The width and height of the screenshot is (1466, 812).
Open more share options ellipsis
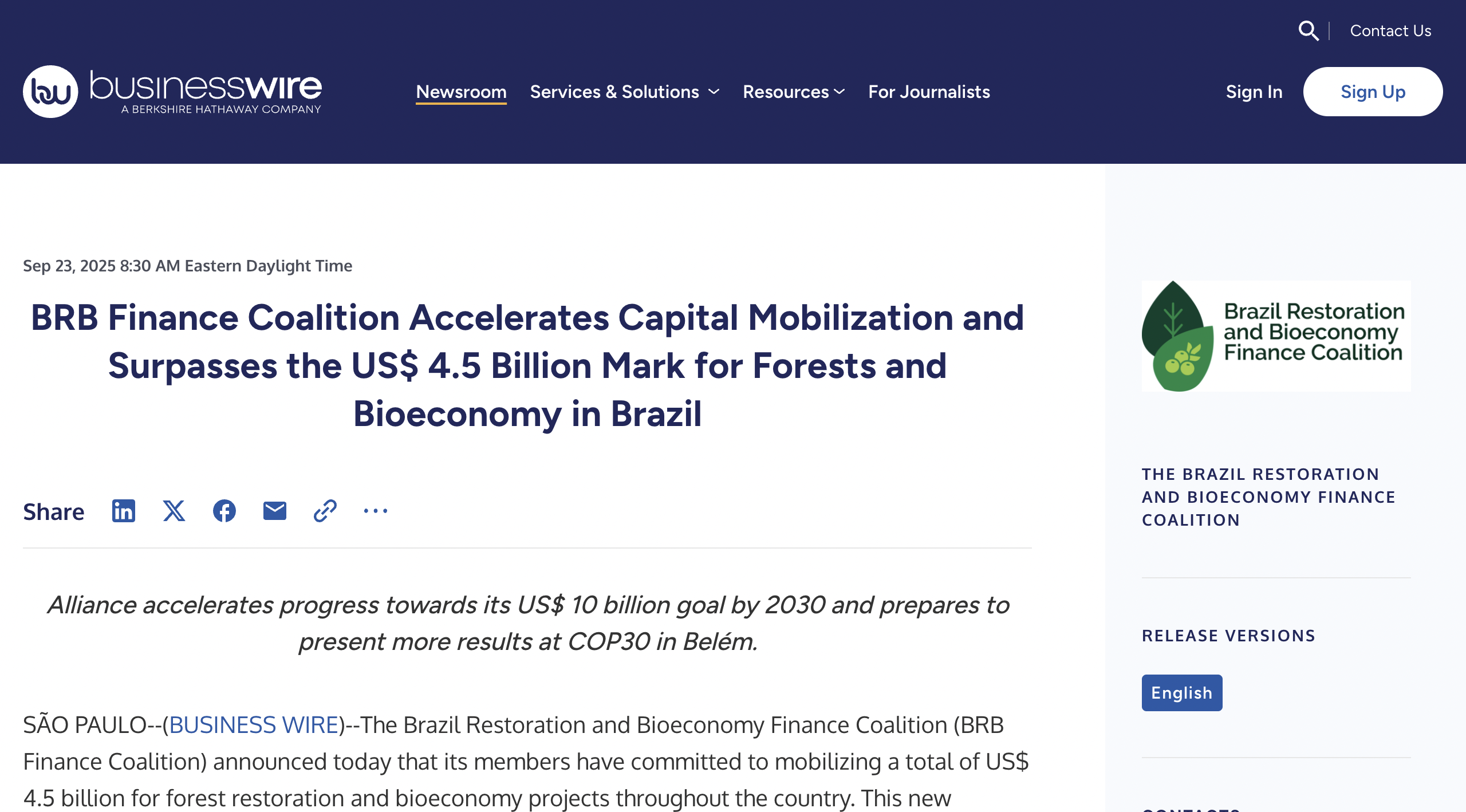[375, 511]
